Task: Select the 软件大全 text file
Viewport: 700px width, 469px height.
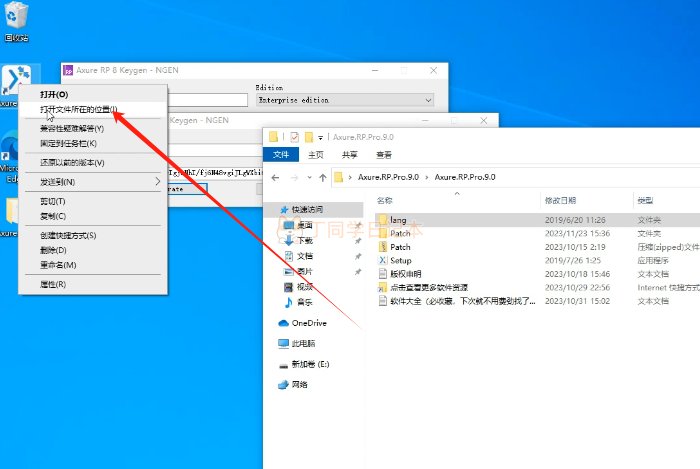Action: click(537, 301)
